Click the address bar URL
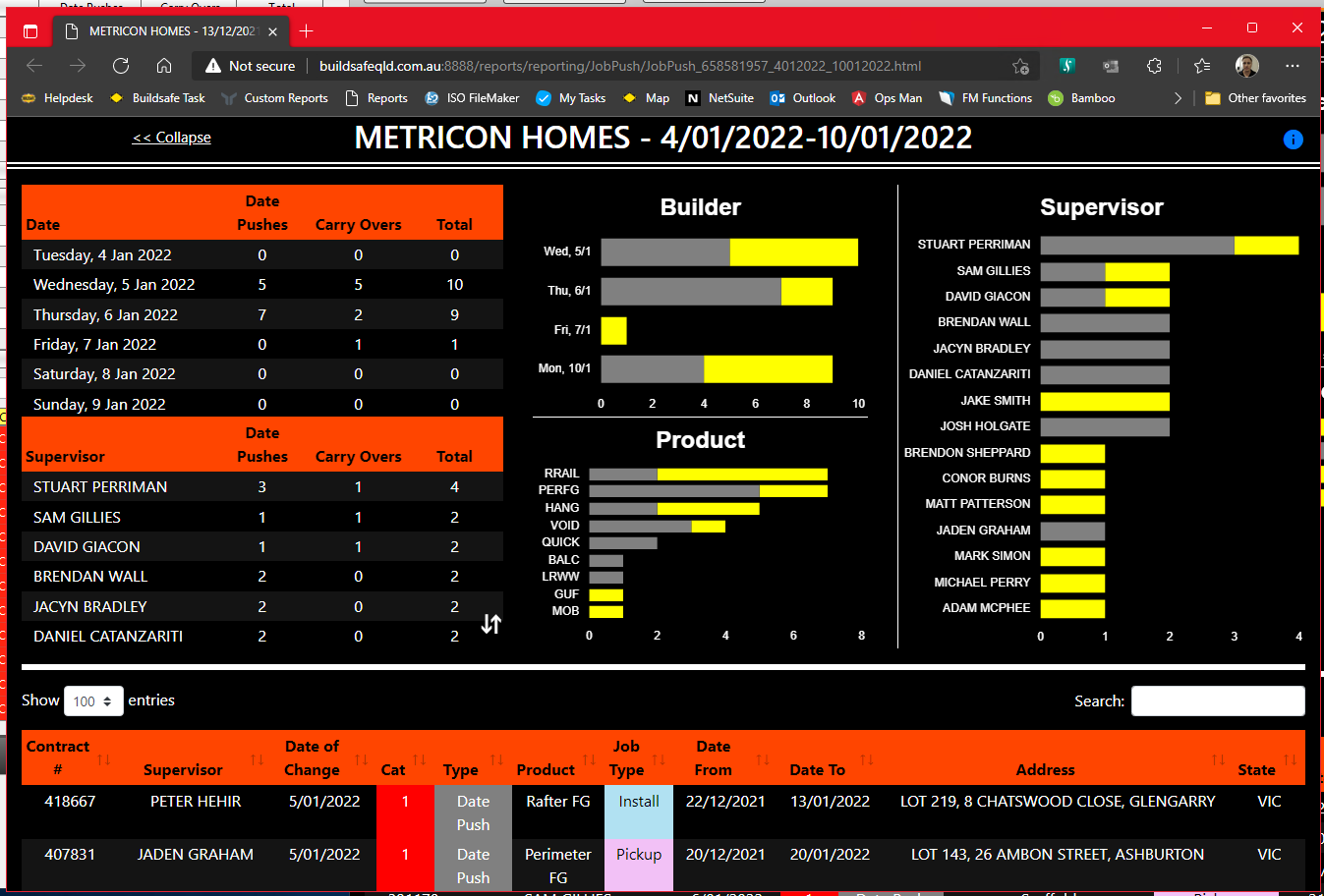Image resolution: width=1324 pixels, height=896 pixels. click(620, 66)
